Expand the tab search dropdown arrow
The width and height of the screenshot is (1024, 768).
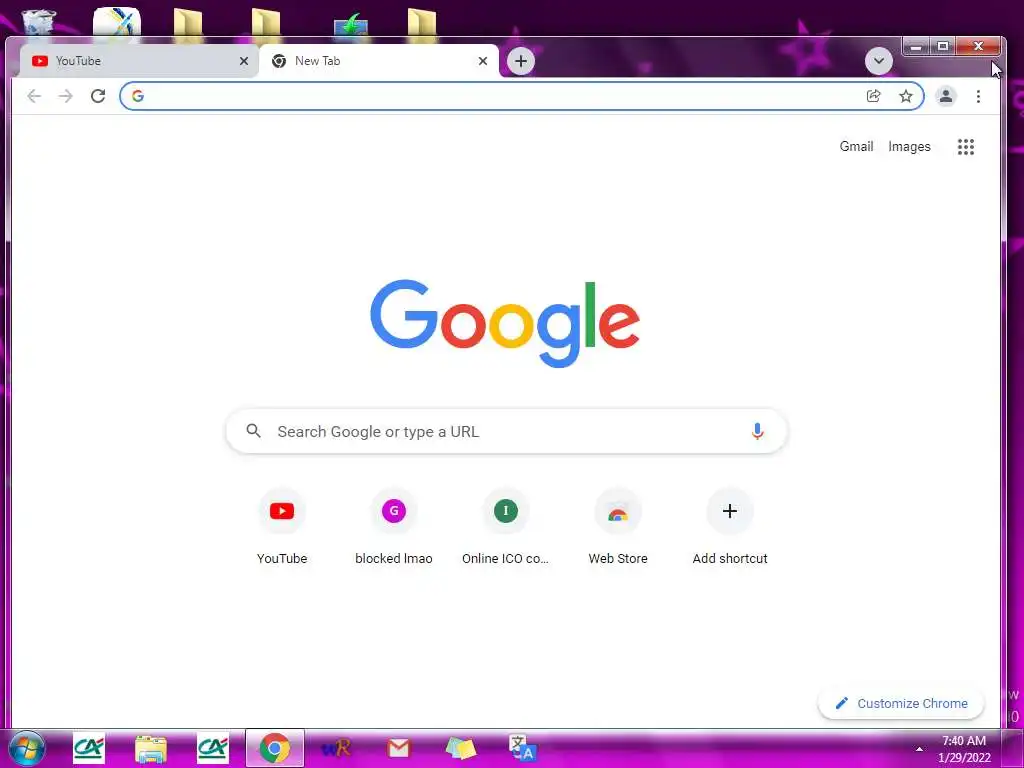tap(879, 61)
